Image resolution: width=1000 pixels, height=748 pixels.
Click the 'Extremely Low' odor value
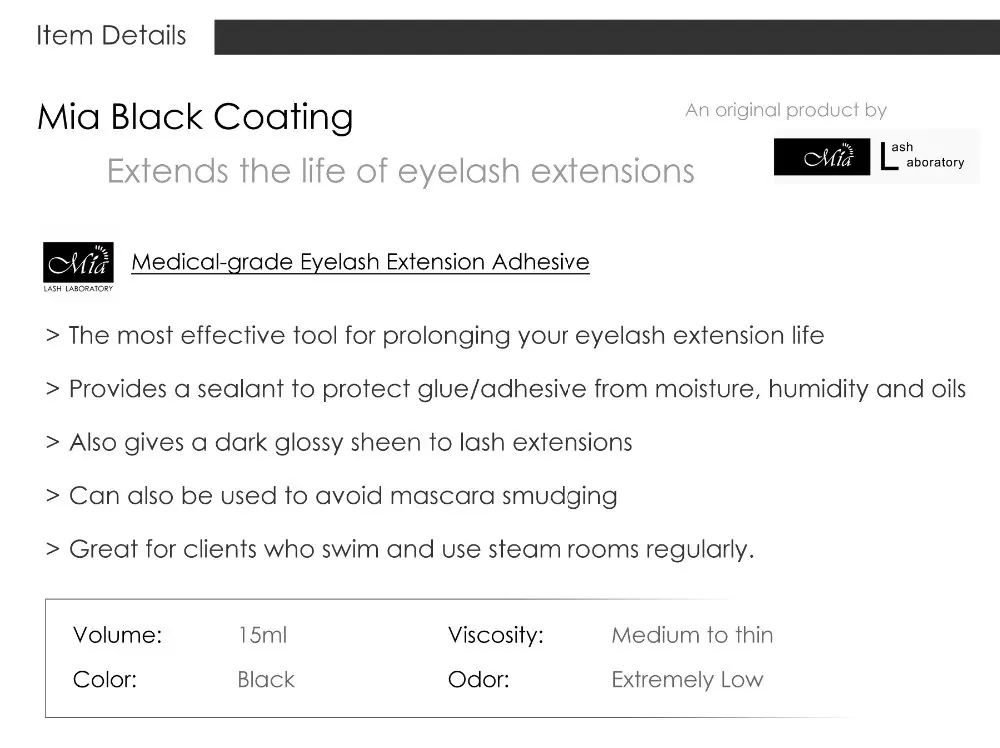point(687,680)
